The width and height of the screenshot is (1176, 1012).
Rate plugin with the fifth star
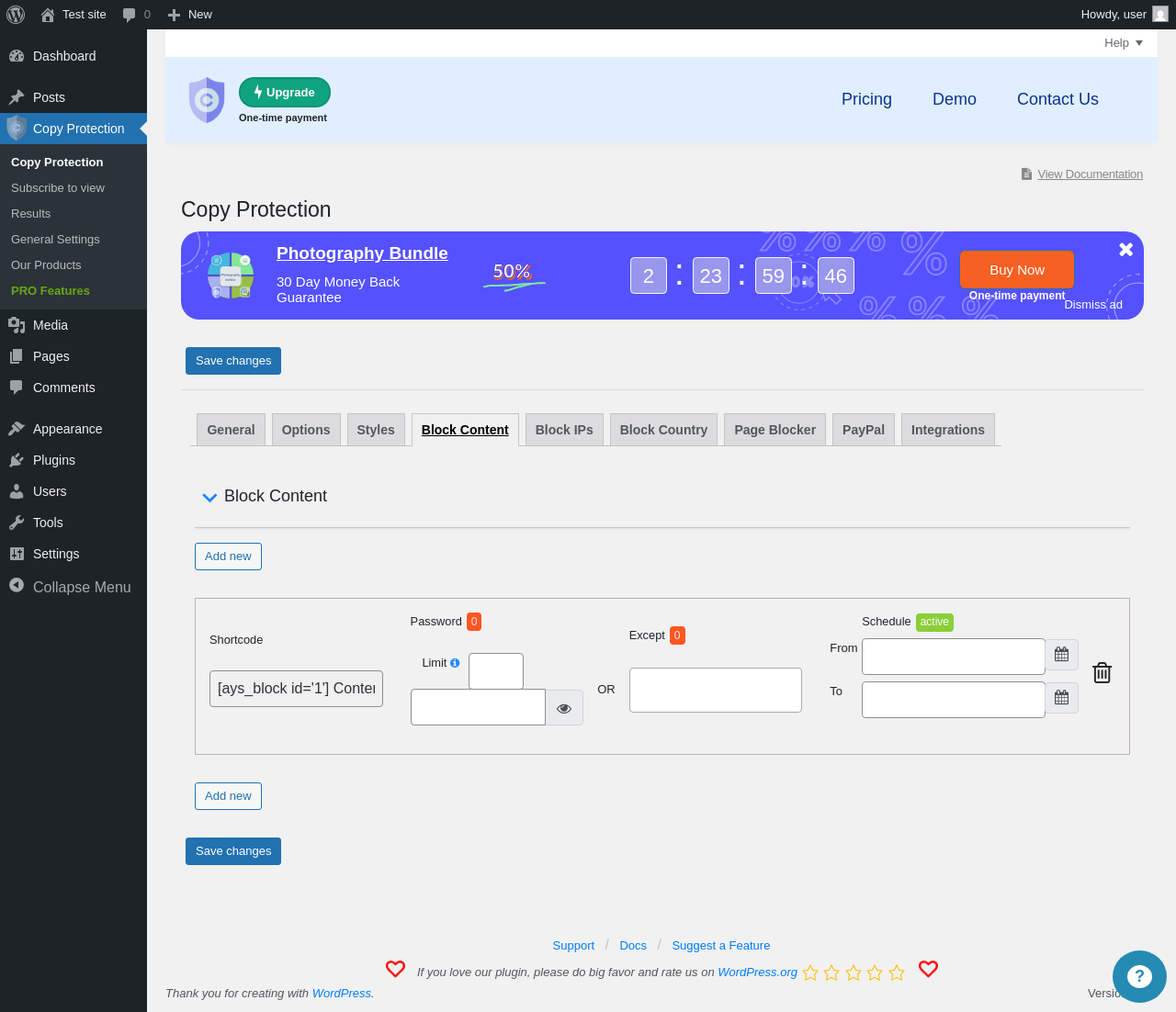(x=897, y=973)
